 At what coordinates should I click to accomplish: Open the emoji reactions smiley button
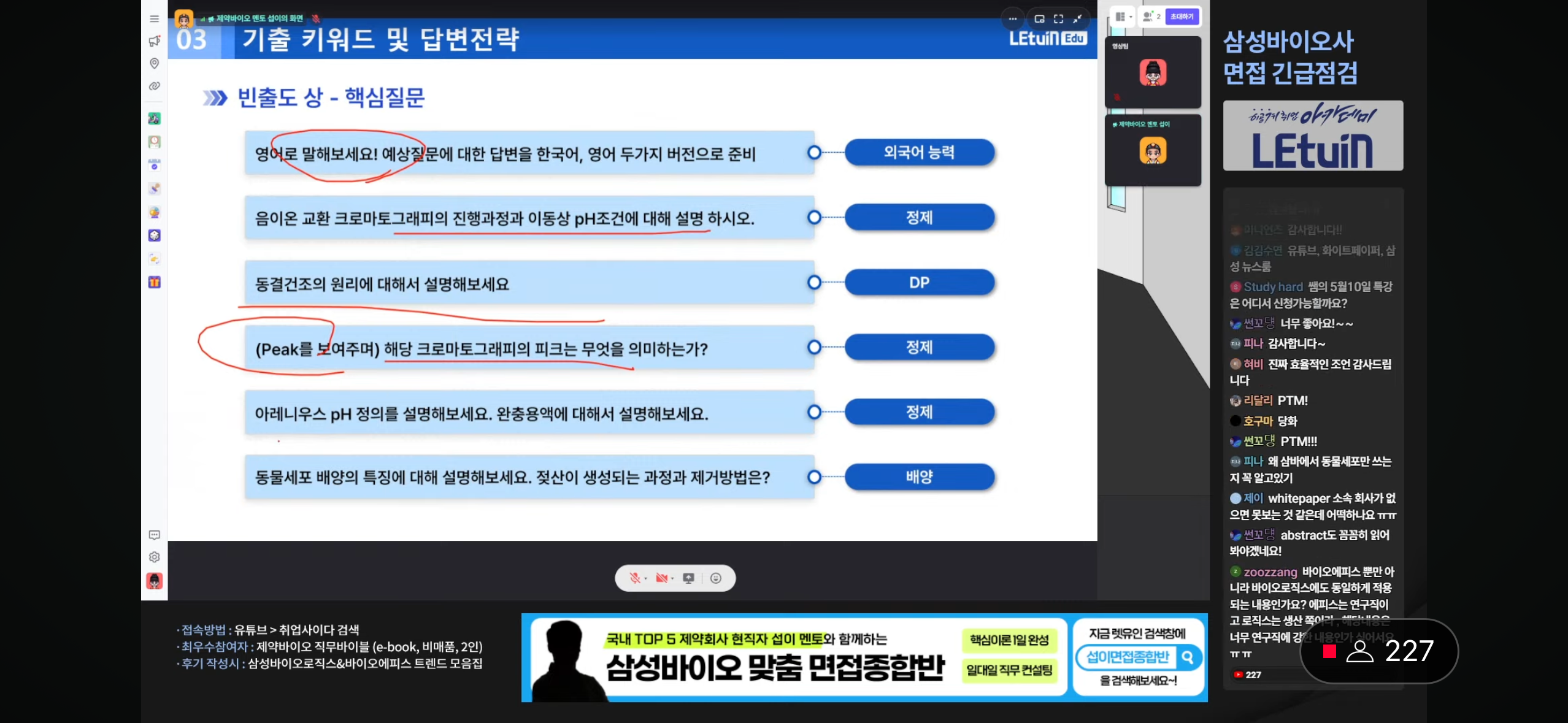[715, 578]
